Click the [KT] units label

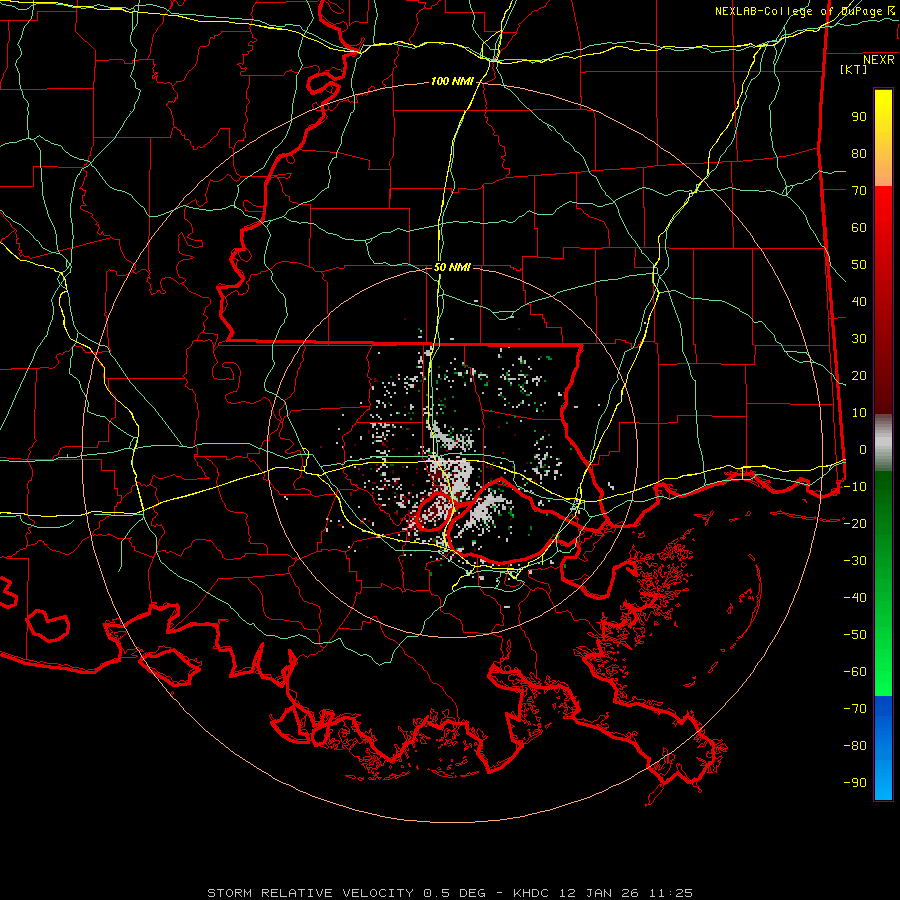click(x=853, y=69)
